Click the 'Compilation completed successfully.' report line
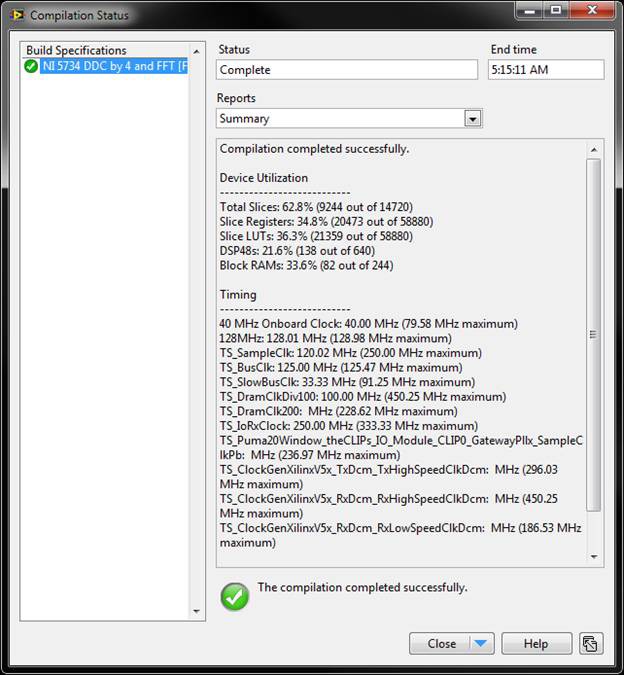The width and height of the screenshot is (624, 675). coord(314,149)
